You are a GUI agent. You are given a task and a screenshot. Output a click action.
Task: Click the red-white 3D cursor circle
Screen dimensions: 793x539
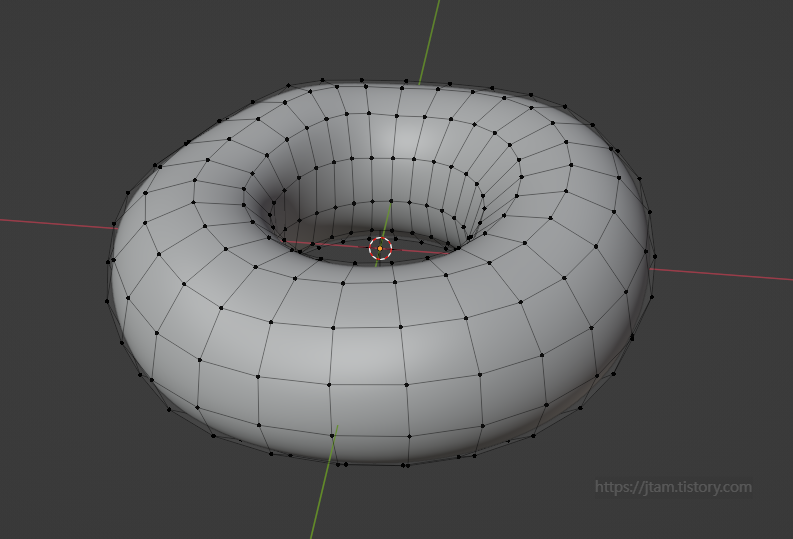(380, 248)
